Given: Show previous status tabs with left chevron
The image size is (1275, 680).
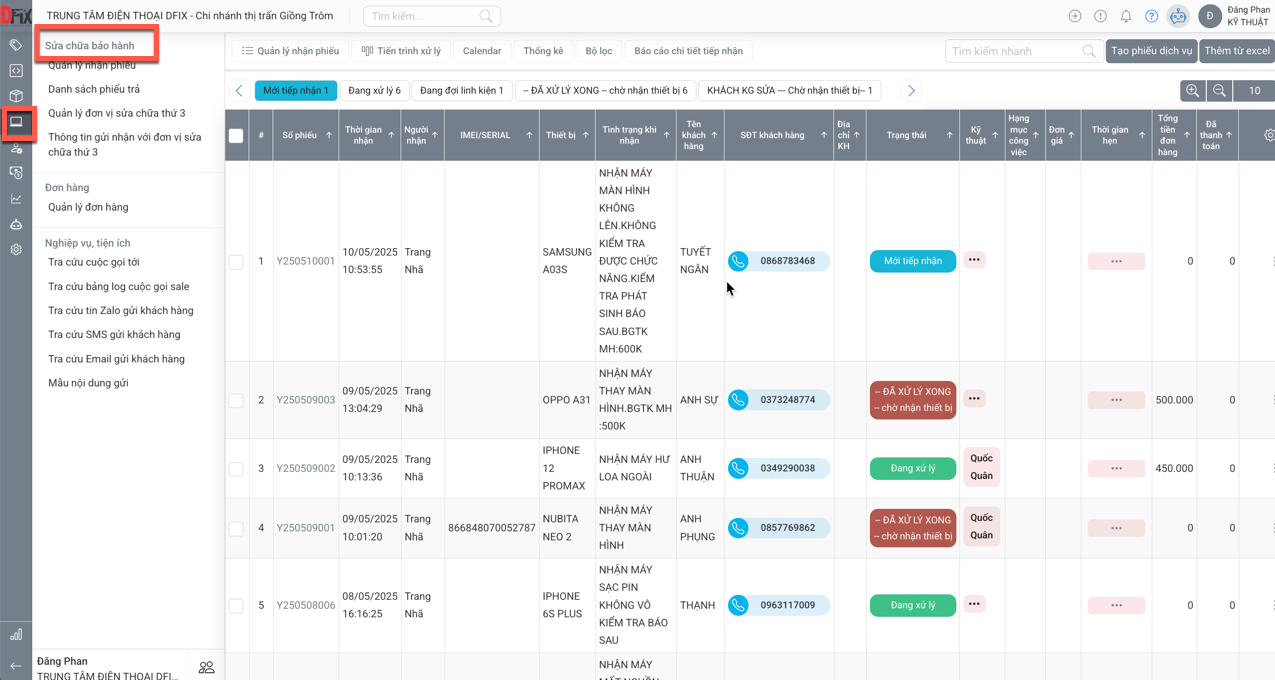Looking at the screenshot, I should [x=239, y=91].
